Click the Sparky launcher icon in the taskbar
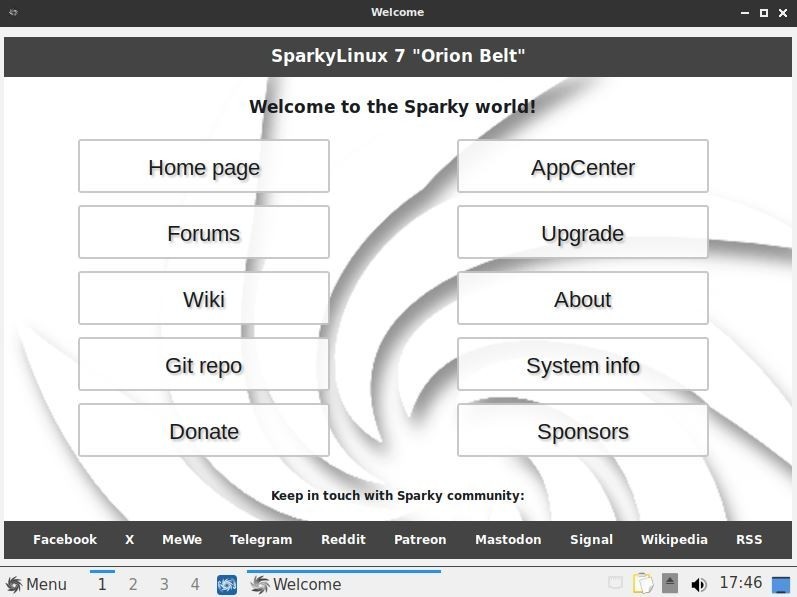797x597 pixels. 227,584
